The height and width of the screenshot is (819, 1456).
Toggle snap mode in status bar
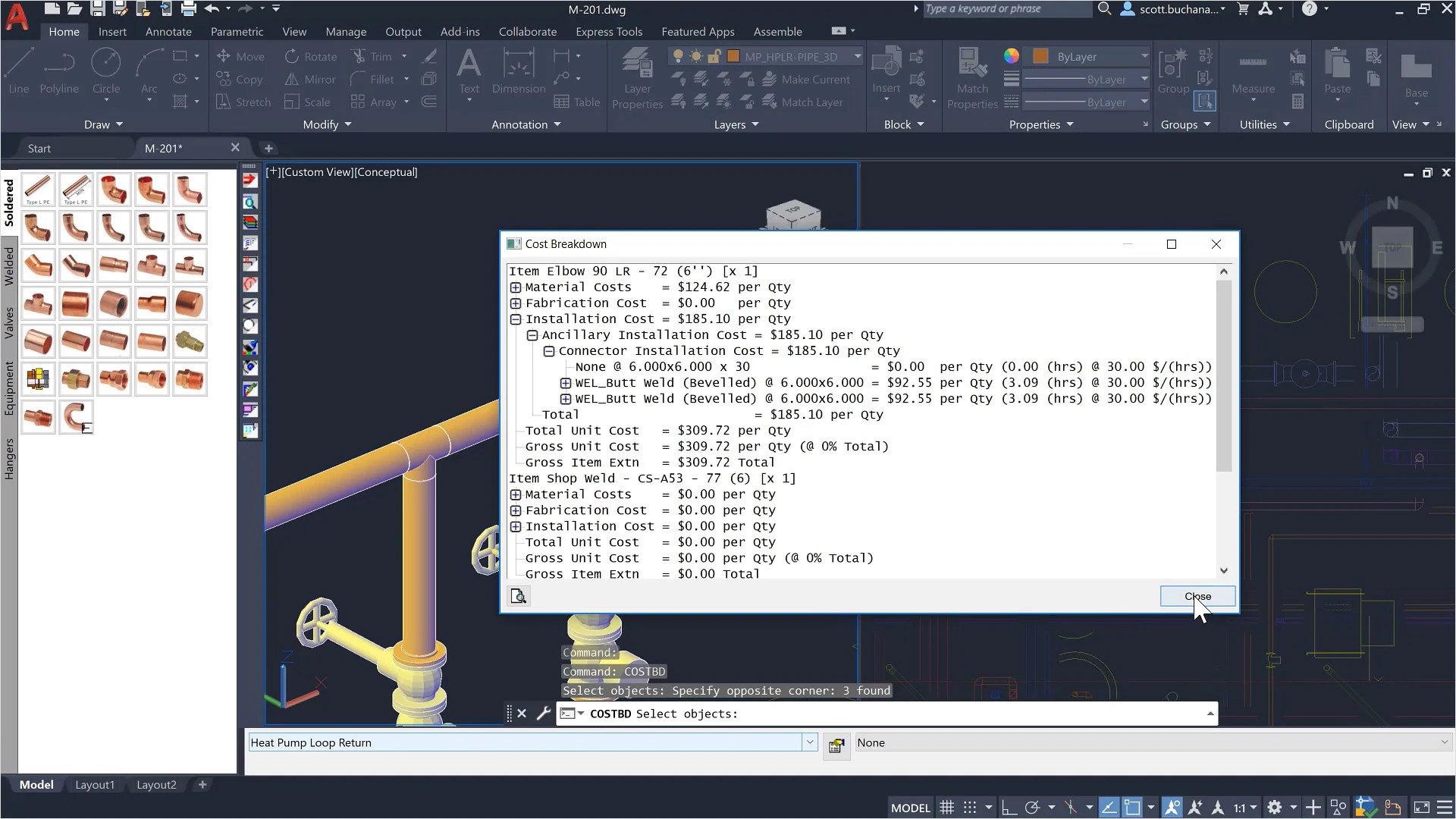(x=970, y=808)
